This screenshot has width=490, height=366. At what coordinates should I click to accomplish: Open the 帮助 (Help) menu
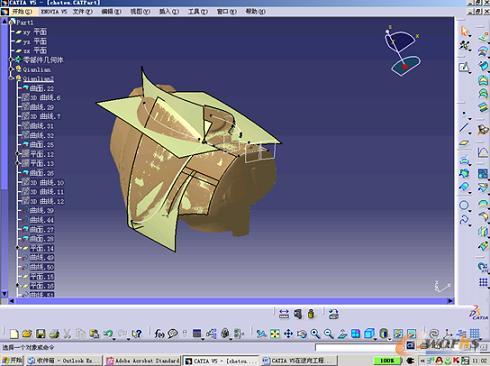(256, 11)
